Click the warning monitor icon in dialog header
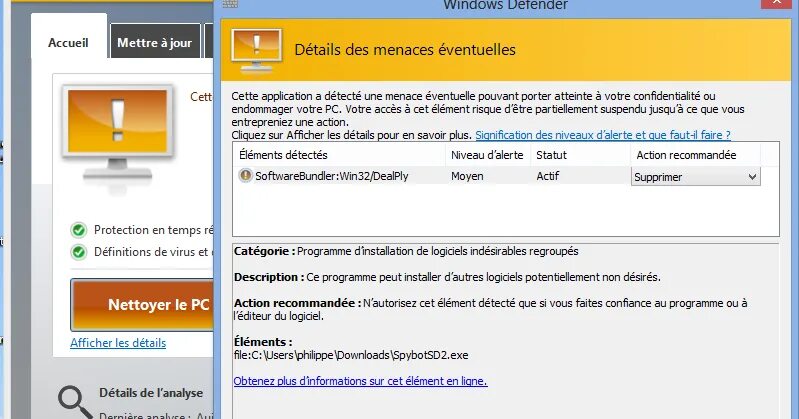This screenshot has width=799, height=419. tap(256, 51)
